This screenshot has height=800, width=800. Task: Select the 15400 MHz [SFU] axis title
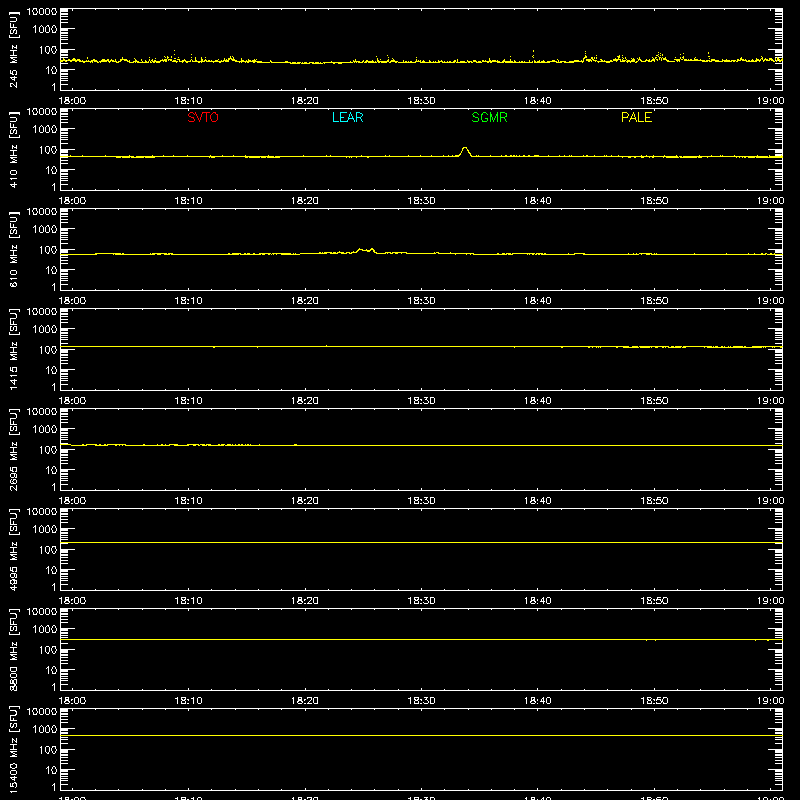(x=14, y=749)
